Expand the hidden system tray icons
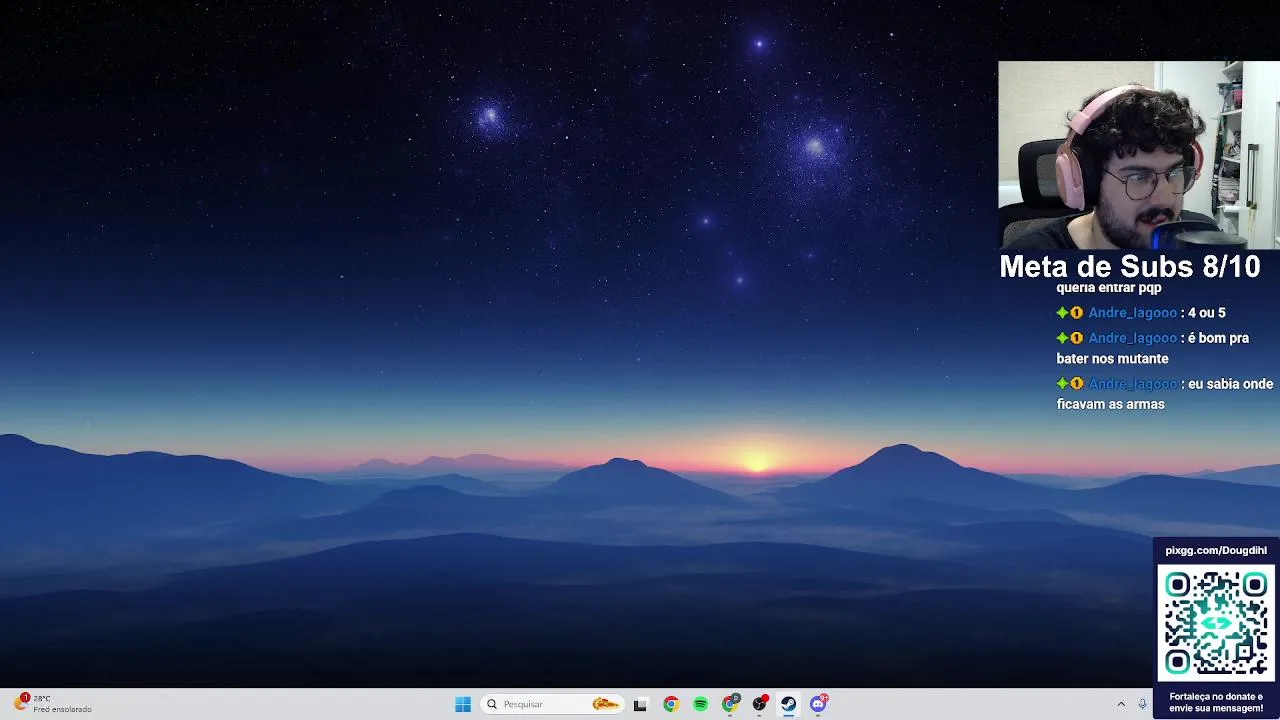The height and width of the screenshot is (720, 1280). pos(1121,704)
